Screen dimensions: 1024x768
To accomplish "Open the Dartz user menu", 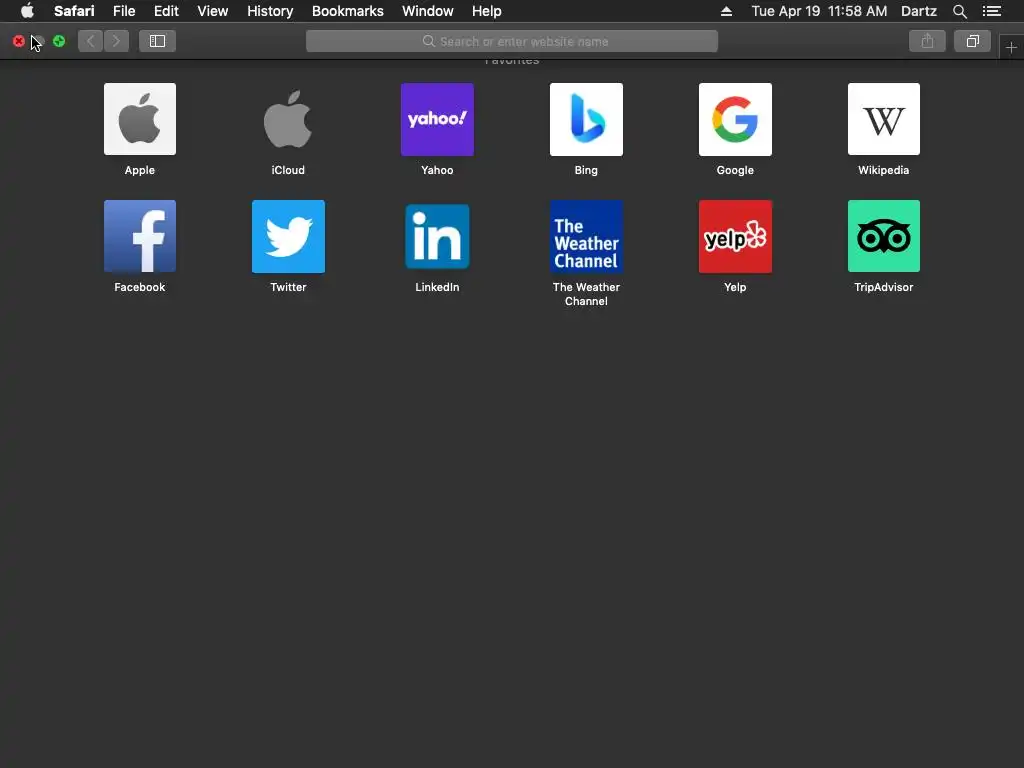I will pos(919,11).
